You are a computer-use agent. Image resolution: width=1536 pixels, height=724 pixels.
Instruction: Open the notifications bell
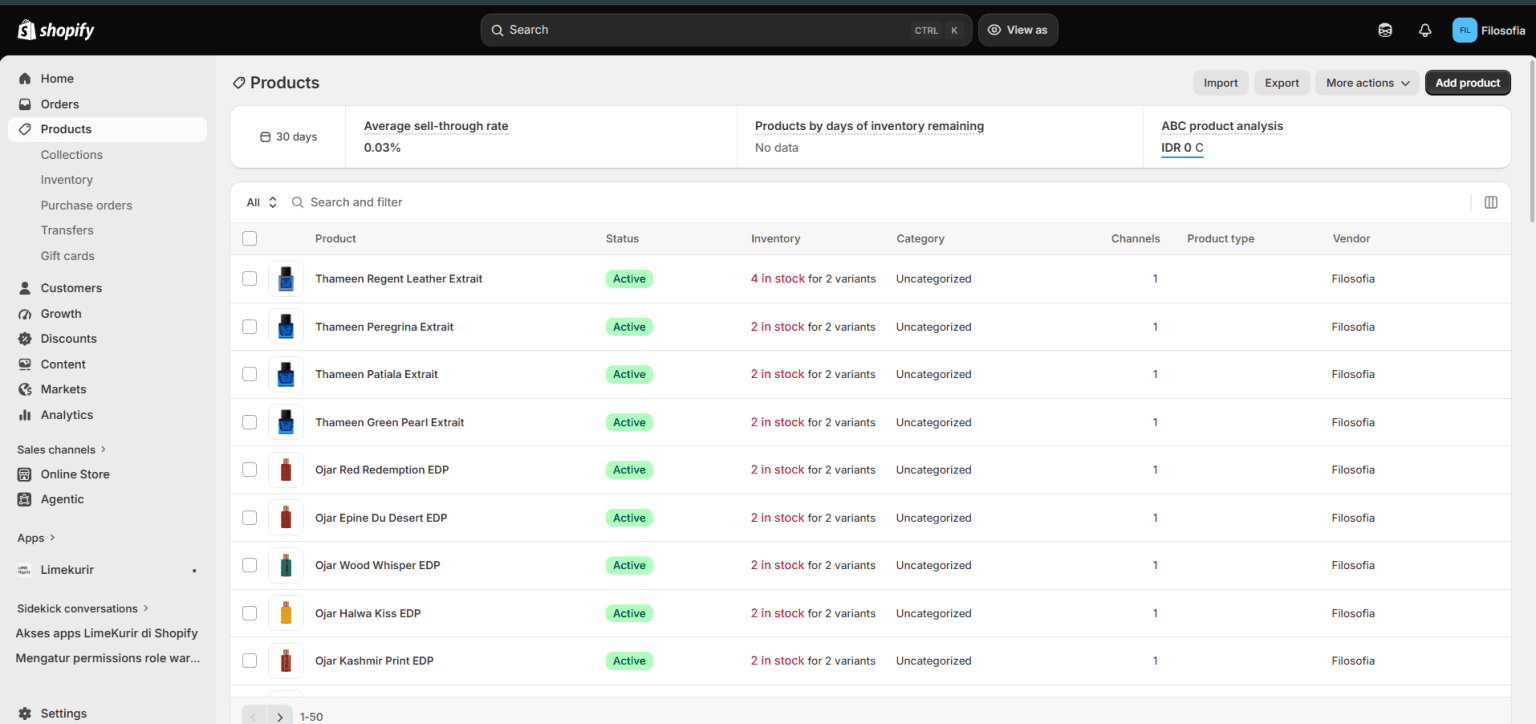(1425, 30)
